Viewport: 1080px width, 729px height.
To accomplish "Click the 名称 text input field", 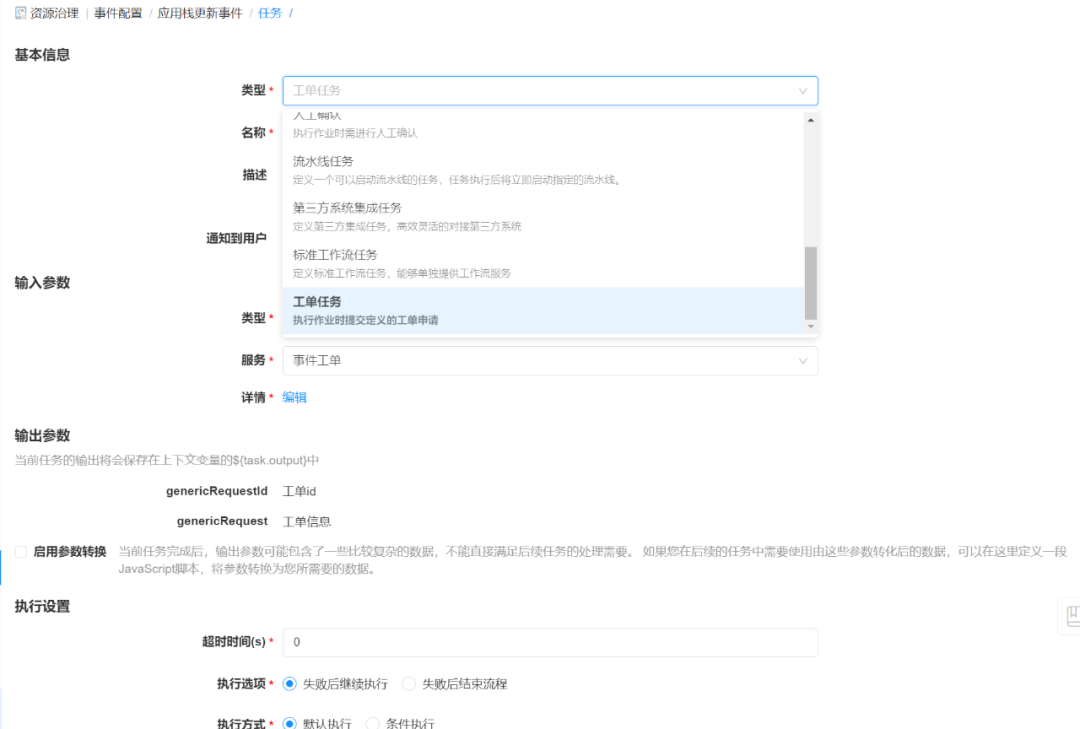I will 550,131.
